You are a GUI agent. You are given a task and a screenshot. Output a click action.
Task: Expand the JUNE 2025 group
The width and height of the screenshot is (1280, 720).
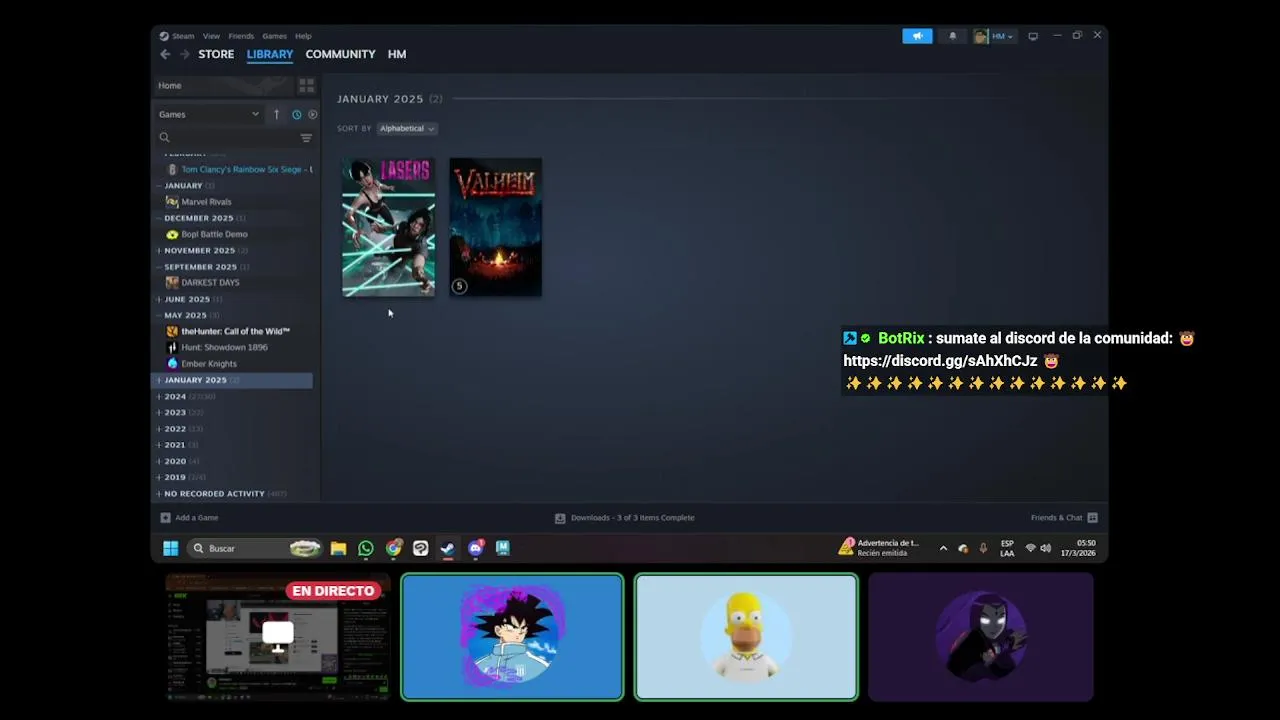[159, 299]
